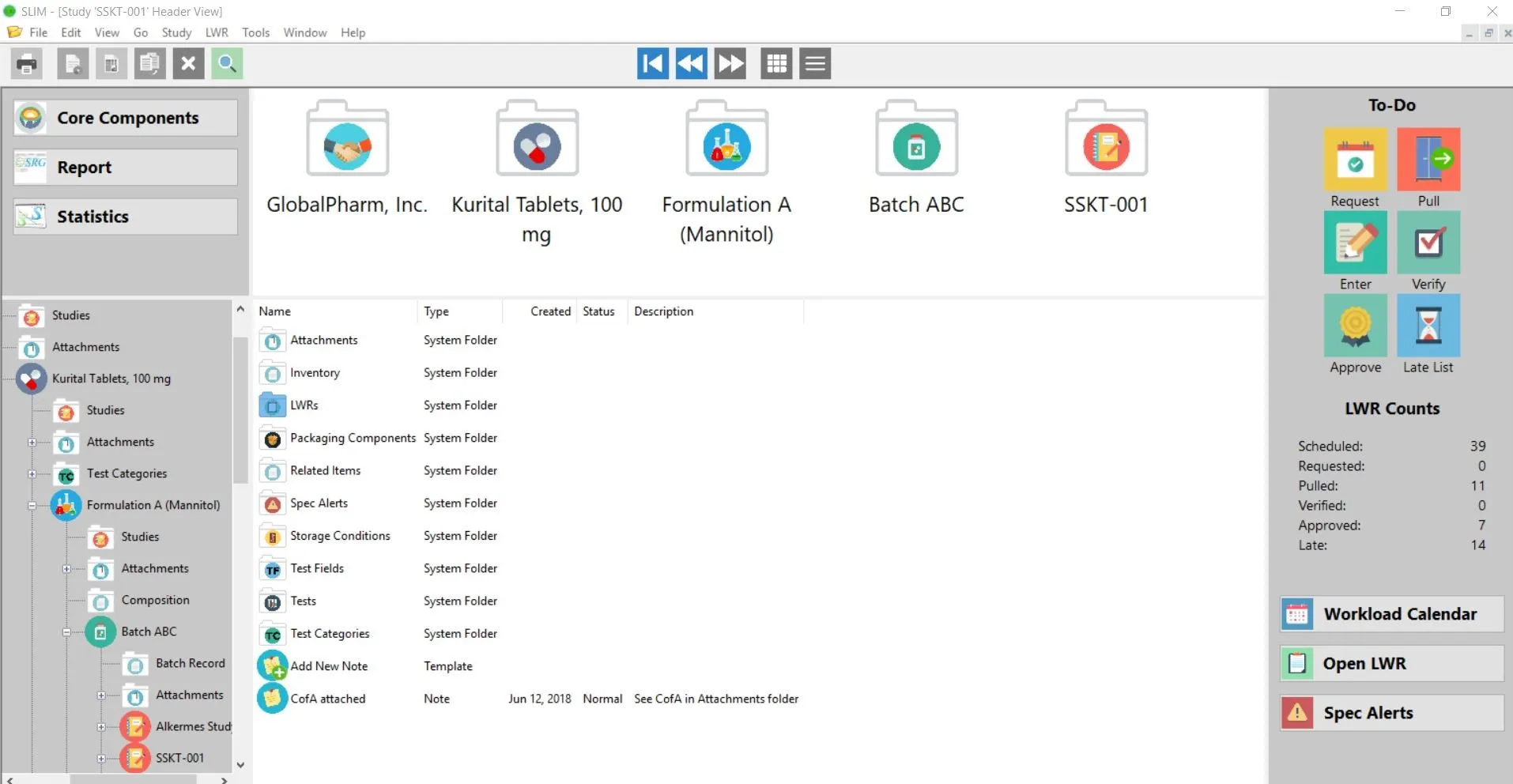This screenshot has width=1513, height=784.
Task: Click the green search magnifier icon
Action: point(227,64)
